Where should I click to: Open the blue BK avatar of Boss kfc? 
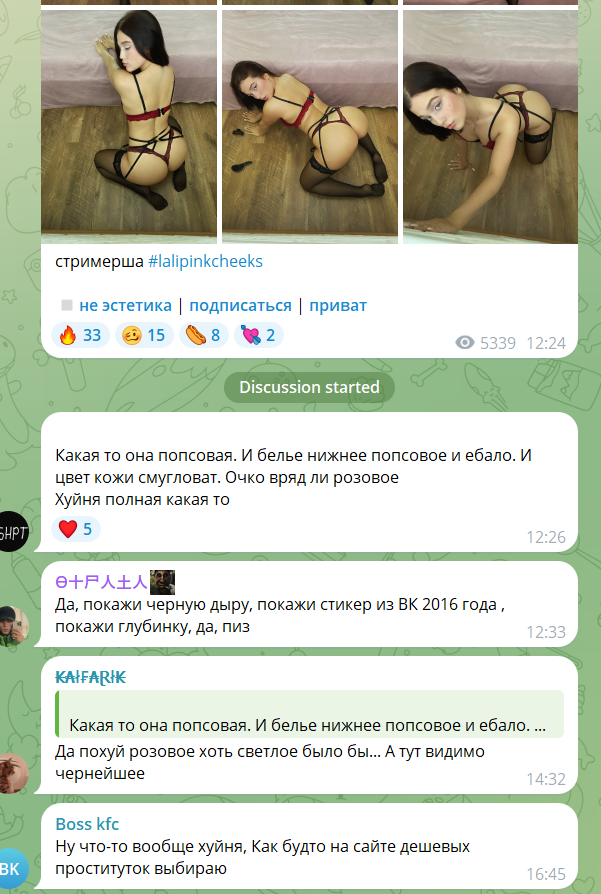pos(13,869)
